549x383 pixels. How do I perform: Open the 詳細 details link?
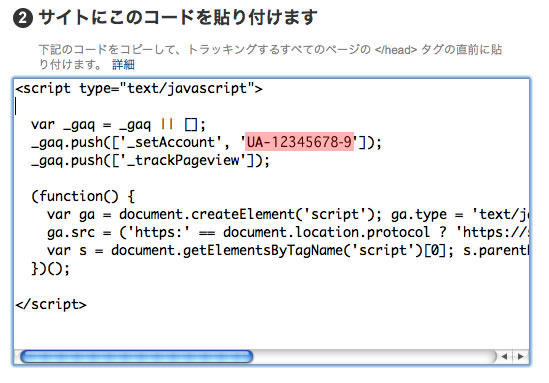[x=123, y=64]
